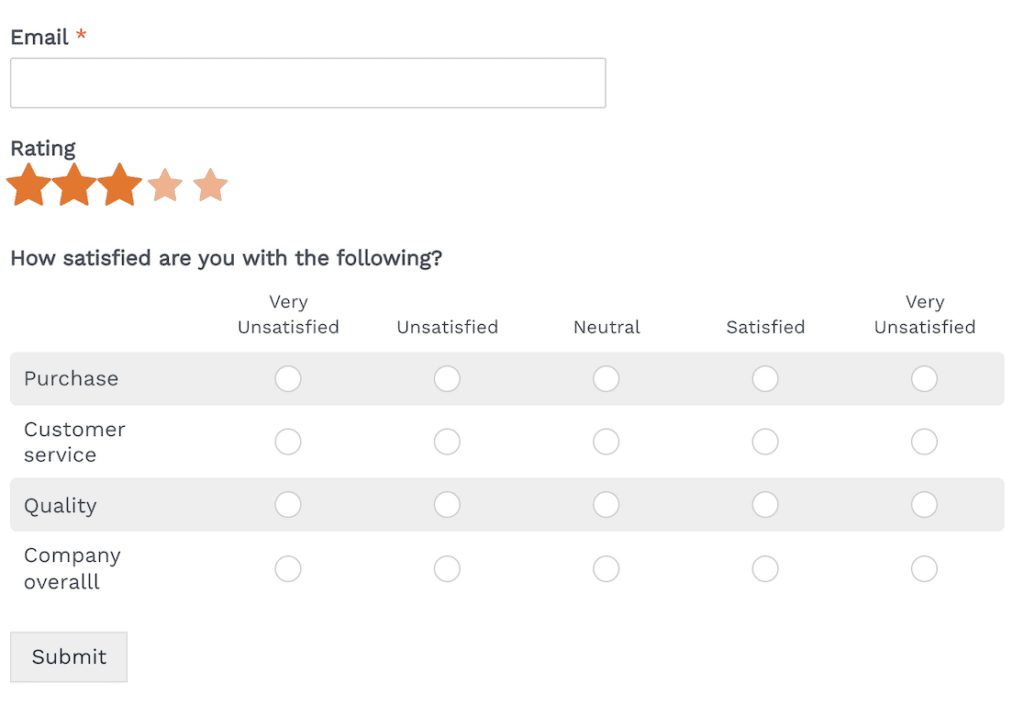Viewport: 1024px width, 706px height.
Task: Click into the Email input field
Action: 307,83
